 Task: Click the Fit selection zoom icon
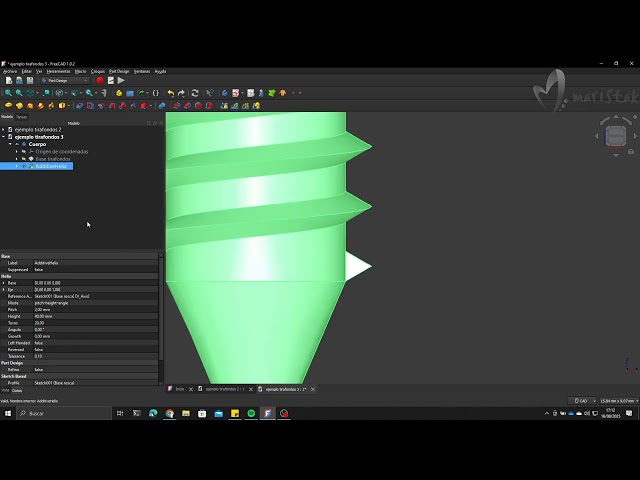[19, 93]
